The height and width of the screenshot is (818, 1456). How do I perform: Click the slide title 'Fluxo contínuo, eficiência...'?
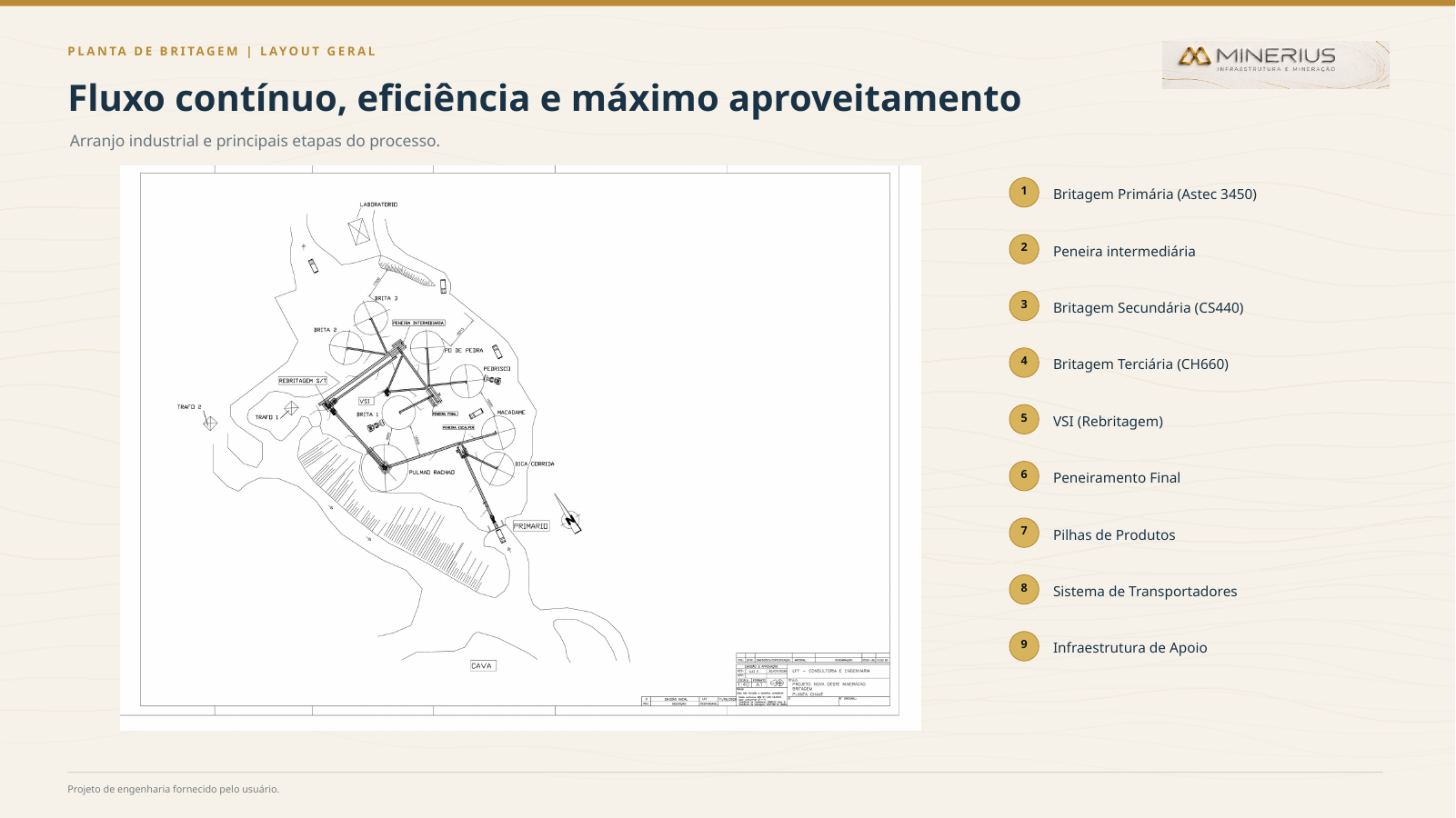pos(545,98)
